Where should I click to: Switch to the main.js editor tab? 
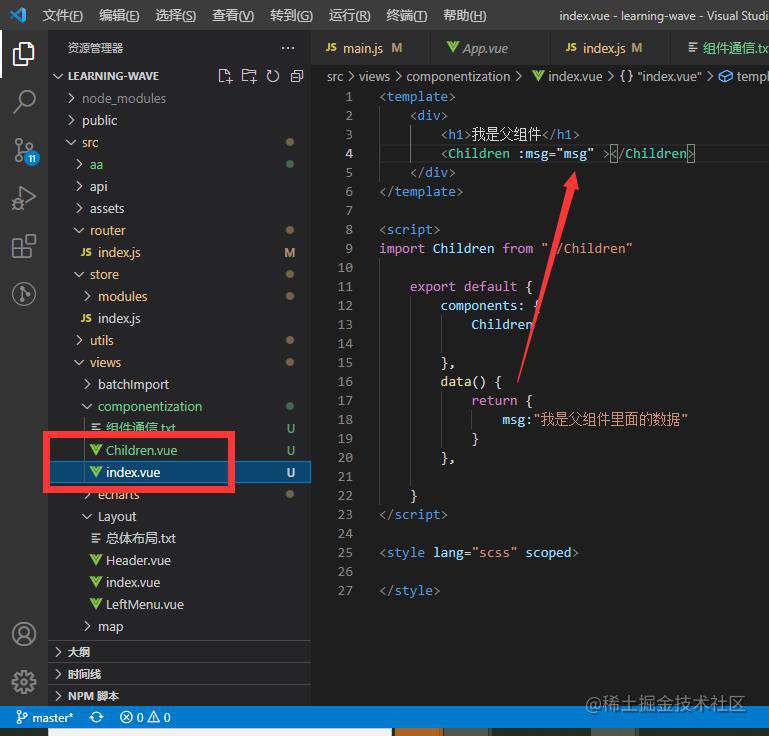click(370, 48)
